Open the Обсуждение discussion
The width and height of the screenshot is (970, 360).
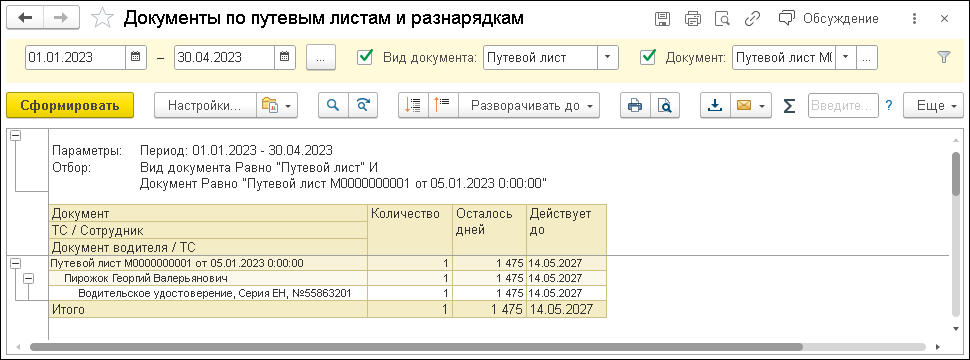828,19
